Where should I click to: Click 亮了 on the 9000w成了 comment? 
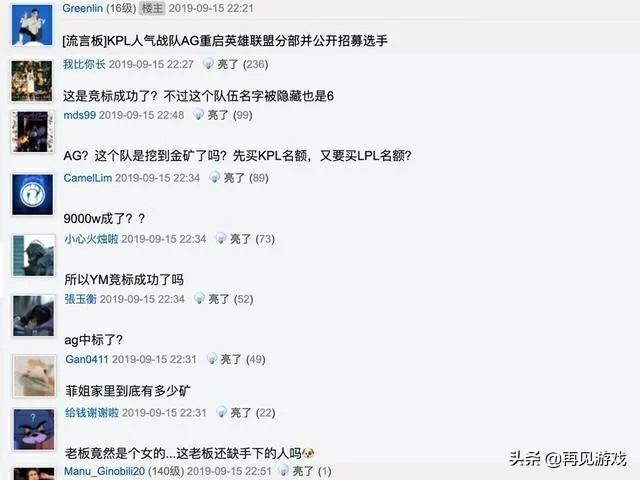click(234, 178)
